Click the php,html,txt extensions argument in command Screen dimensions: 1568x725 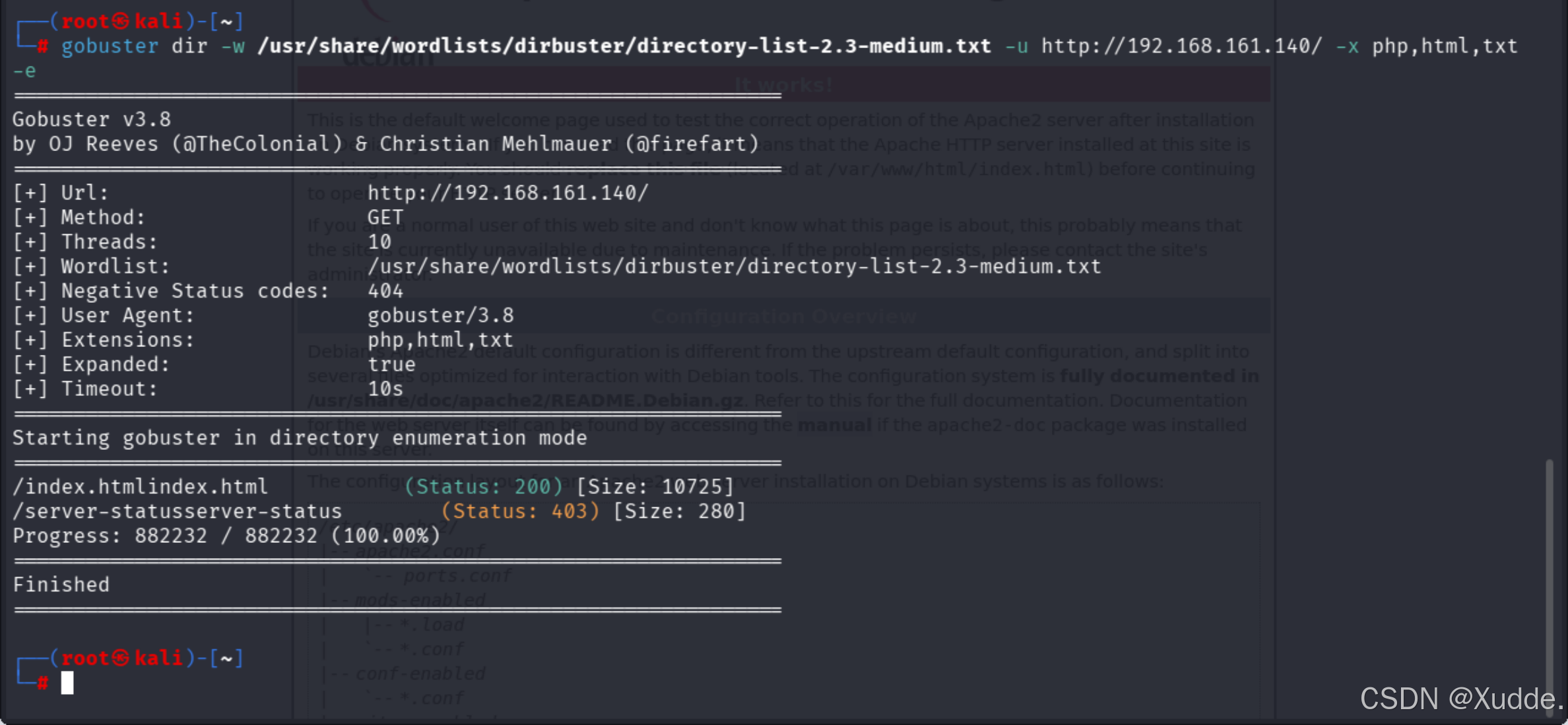[1444, 46]
